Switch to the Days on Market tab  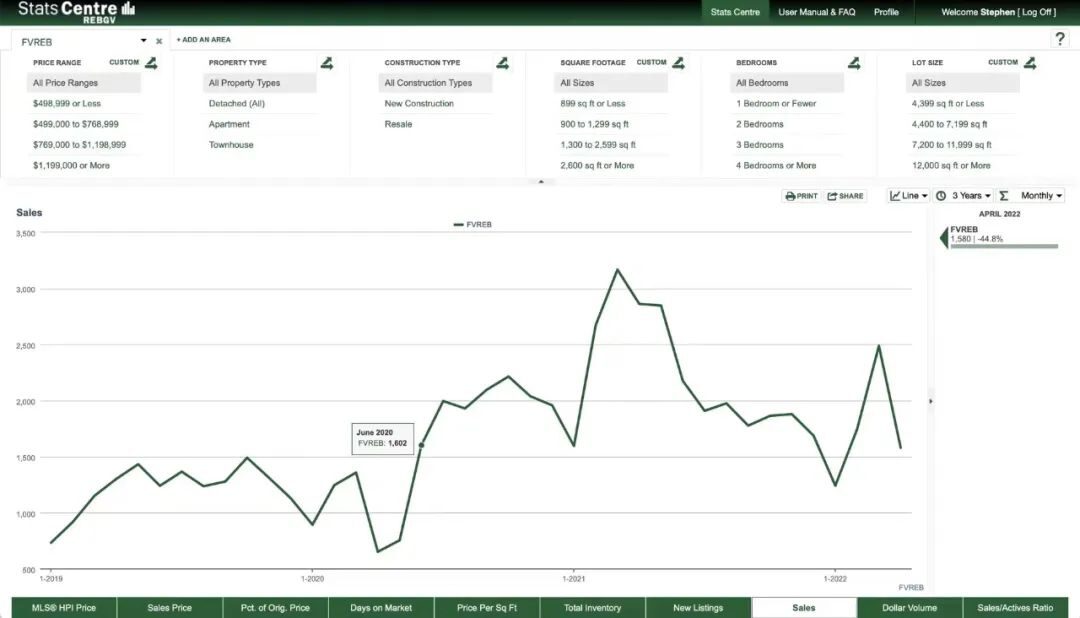[x=381, y=608]
